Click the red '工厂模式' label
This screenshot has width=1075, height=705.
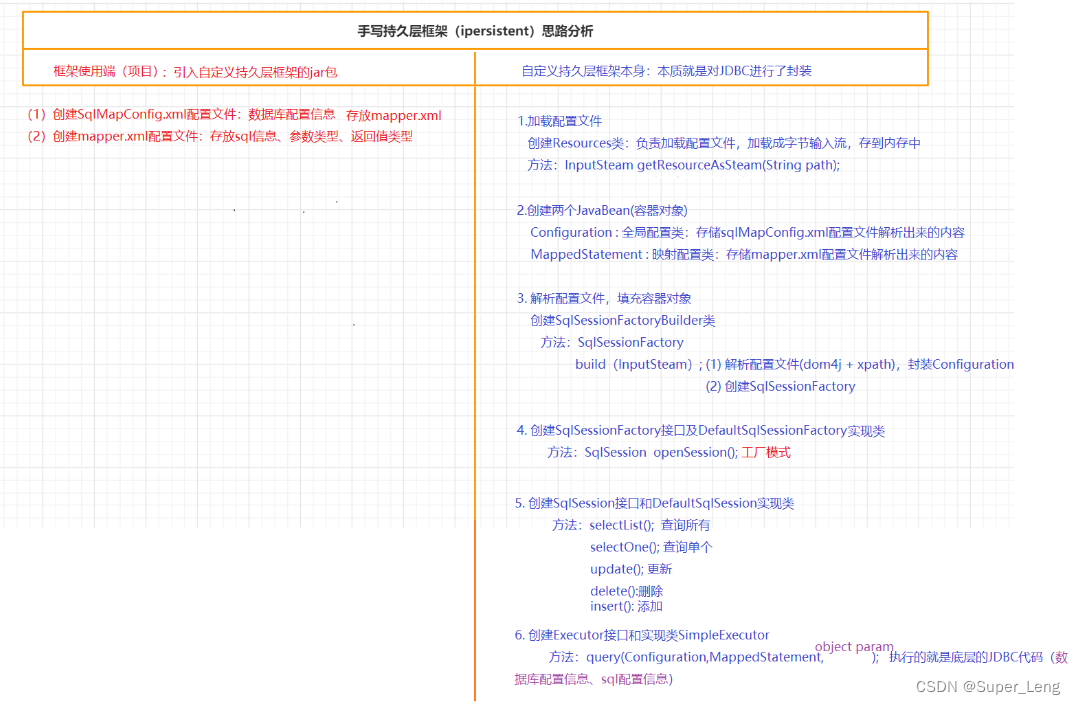766,452
